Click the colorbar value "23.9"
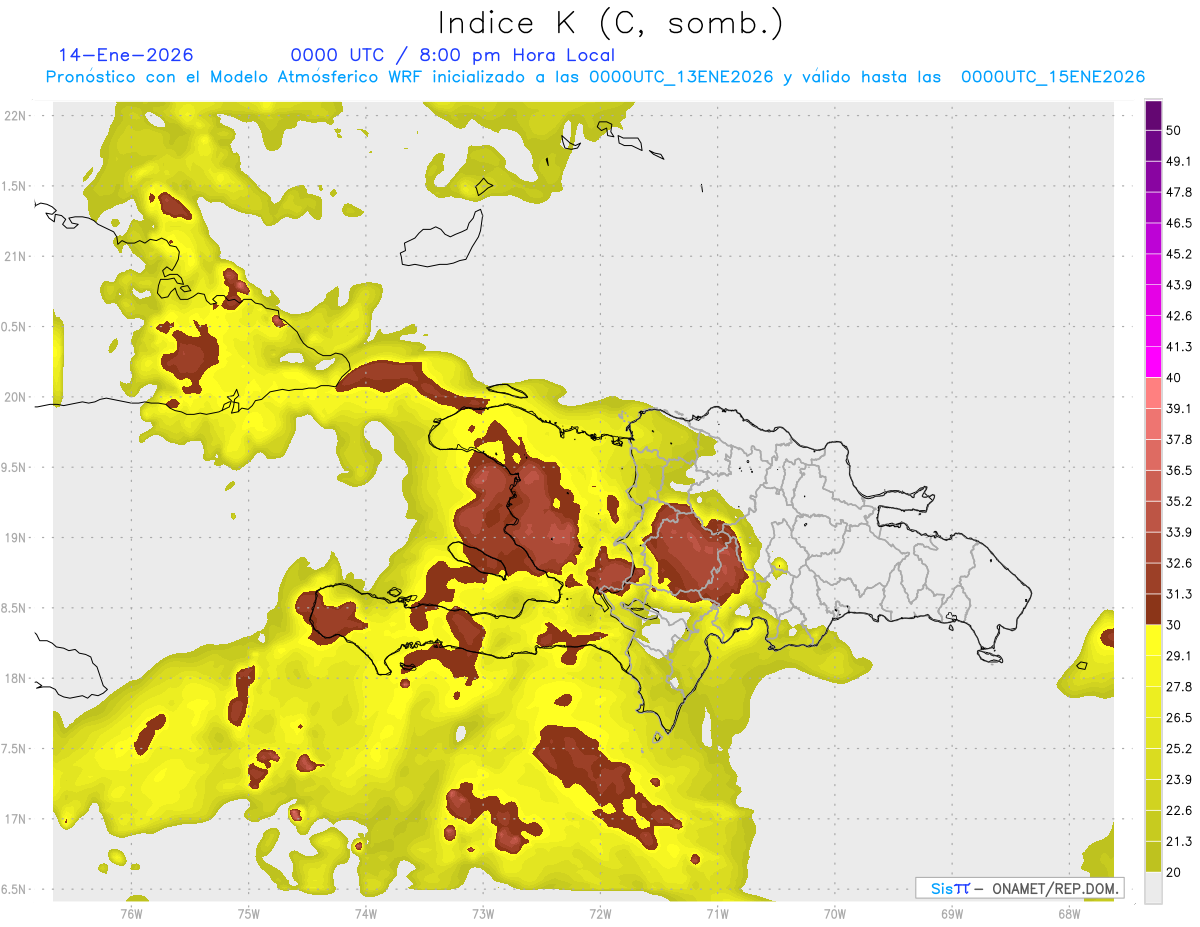The height and width of the screenshot is (927, 1200). click(x=1179, y=780)
